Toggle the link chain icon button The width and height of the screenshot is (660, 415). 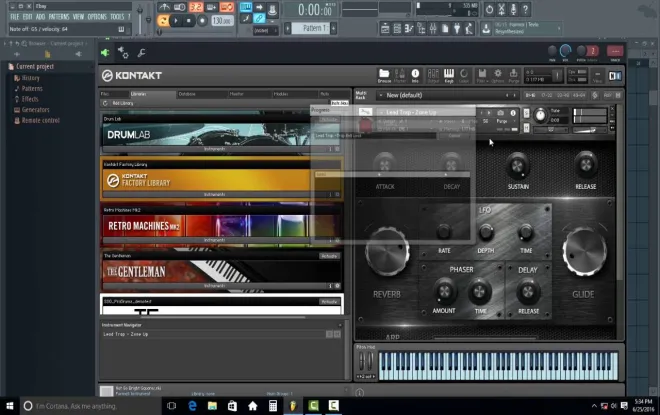coord(259,19)
